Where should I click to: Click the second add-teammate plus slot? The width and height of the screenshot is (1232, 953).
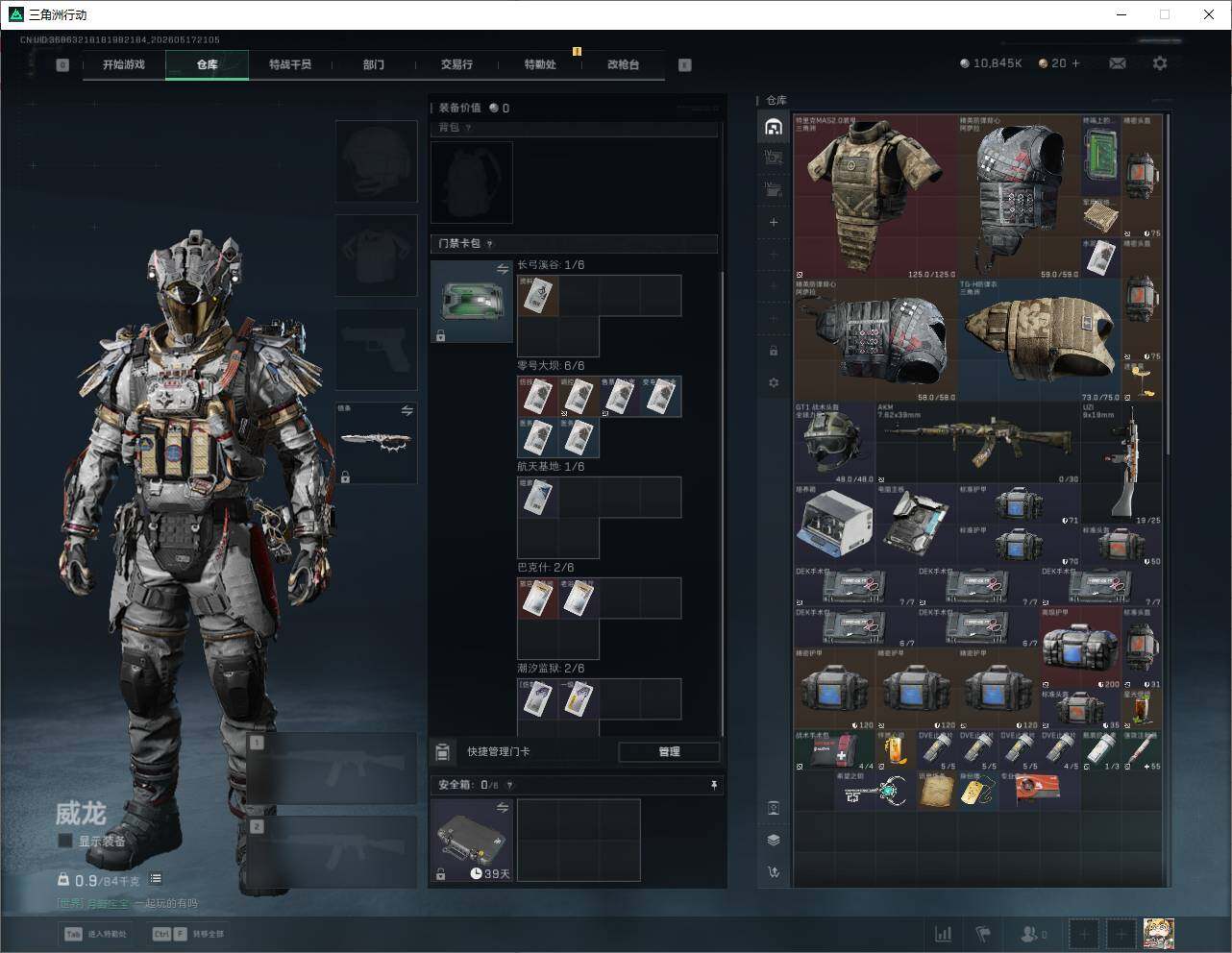point(1121,934)
